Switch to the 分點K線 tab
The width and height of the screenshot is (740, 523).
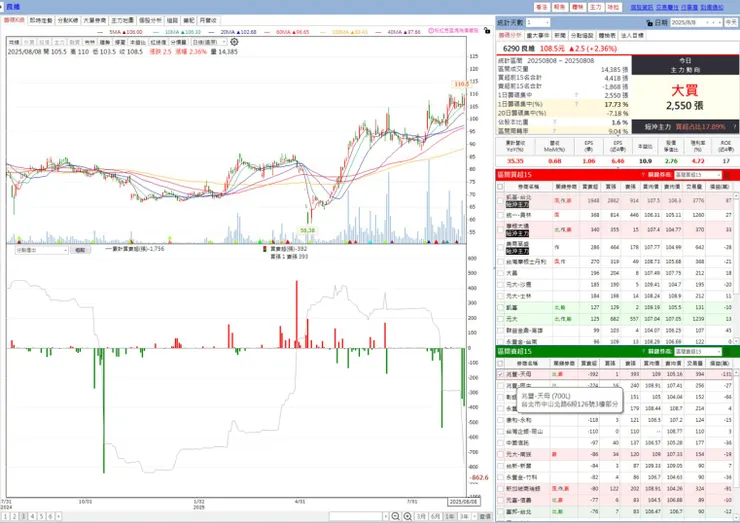(68, 20)
